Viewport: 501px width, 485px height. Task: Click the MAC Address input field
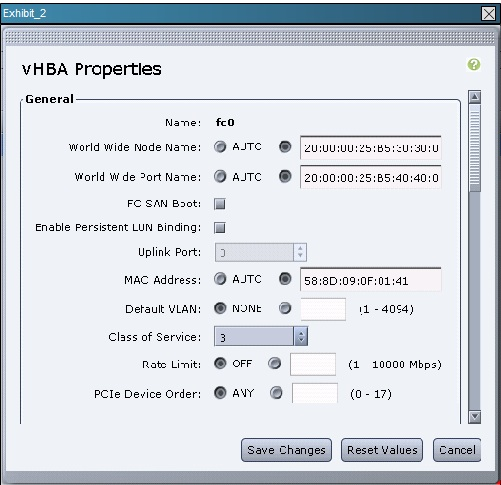point(371,280)
